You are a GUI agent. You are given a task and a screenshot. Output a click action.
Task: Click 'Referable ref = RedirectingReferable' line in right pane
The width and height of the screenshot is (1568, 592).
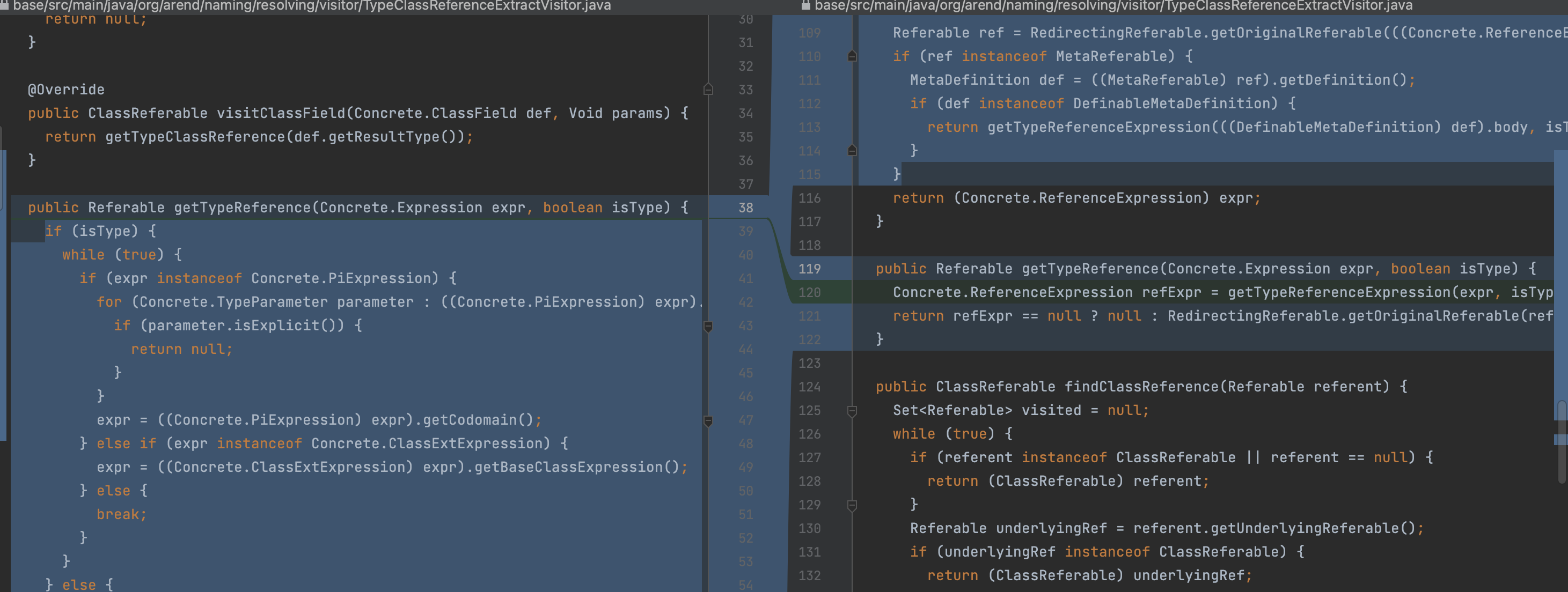coord(1229,33)
